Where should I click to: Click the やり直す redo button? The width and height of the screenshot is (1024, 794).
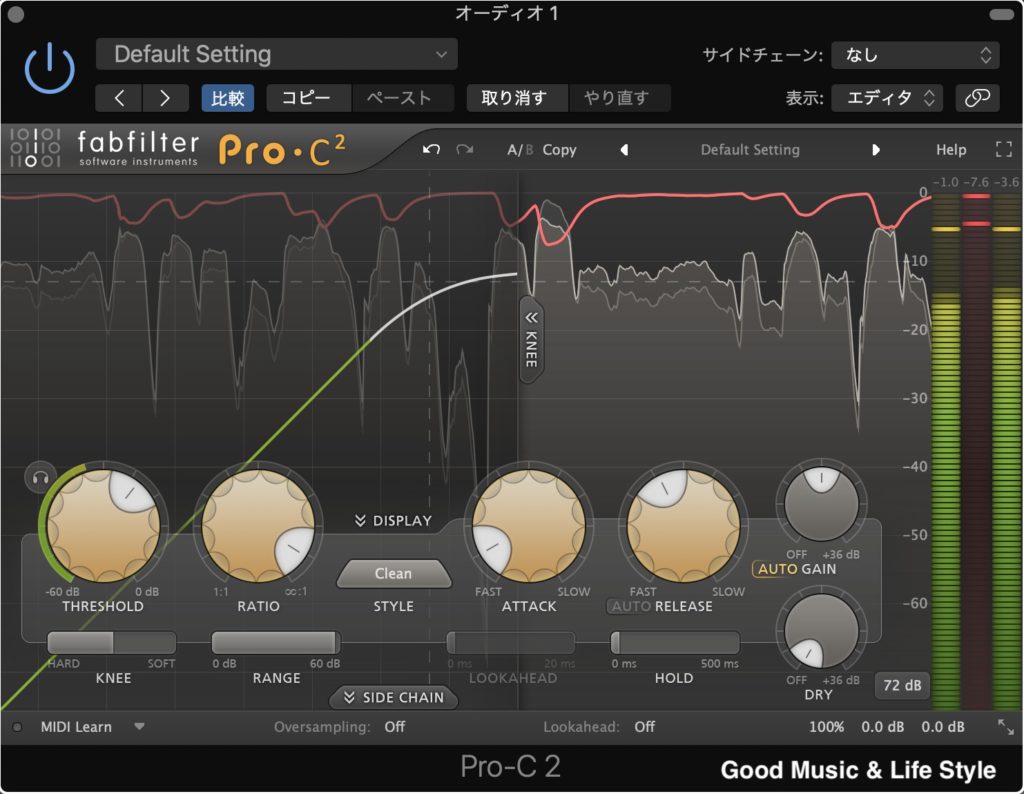tap(619, 98)
